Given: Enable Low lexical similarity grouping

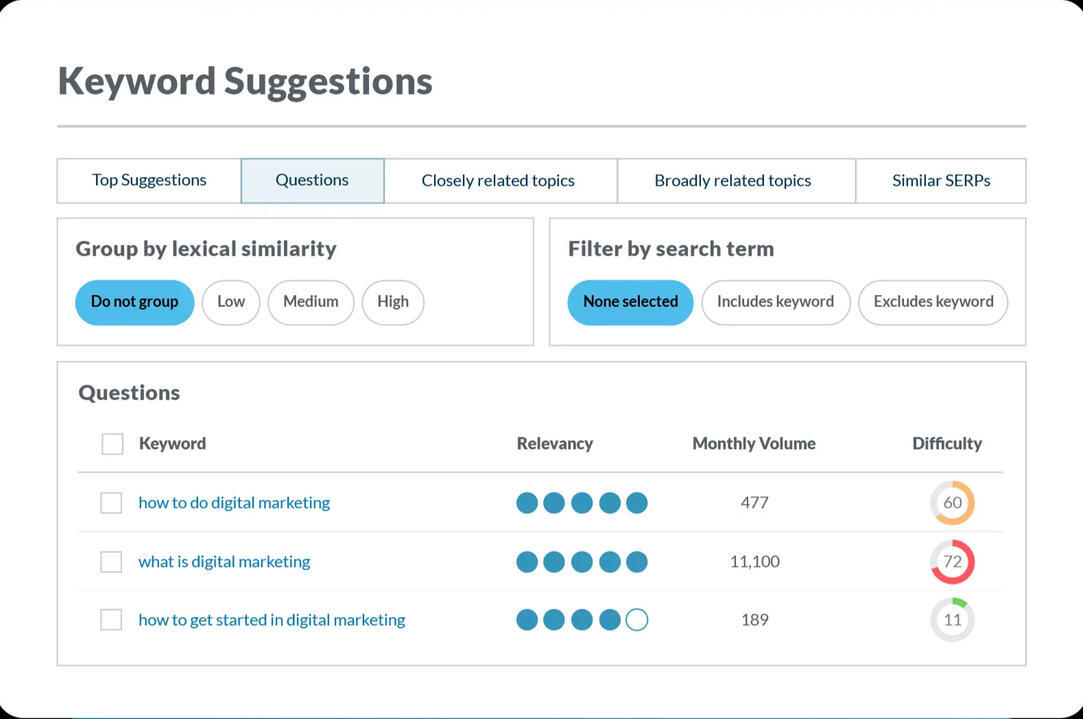Looking at the screenshot, I should tap(230, 302).
